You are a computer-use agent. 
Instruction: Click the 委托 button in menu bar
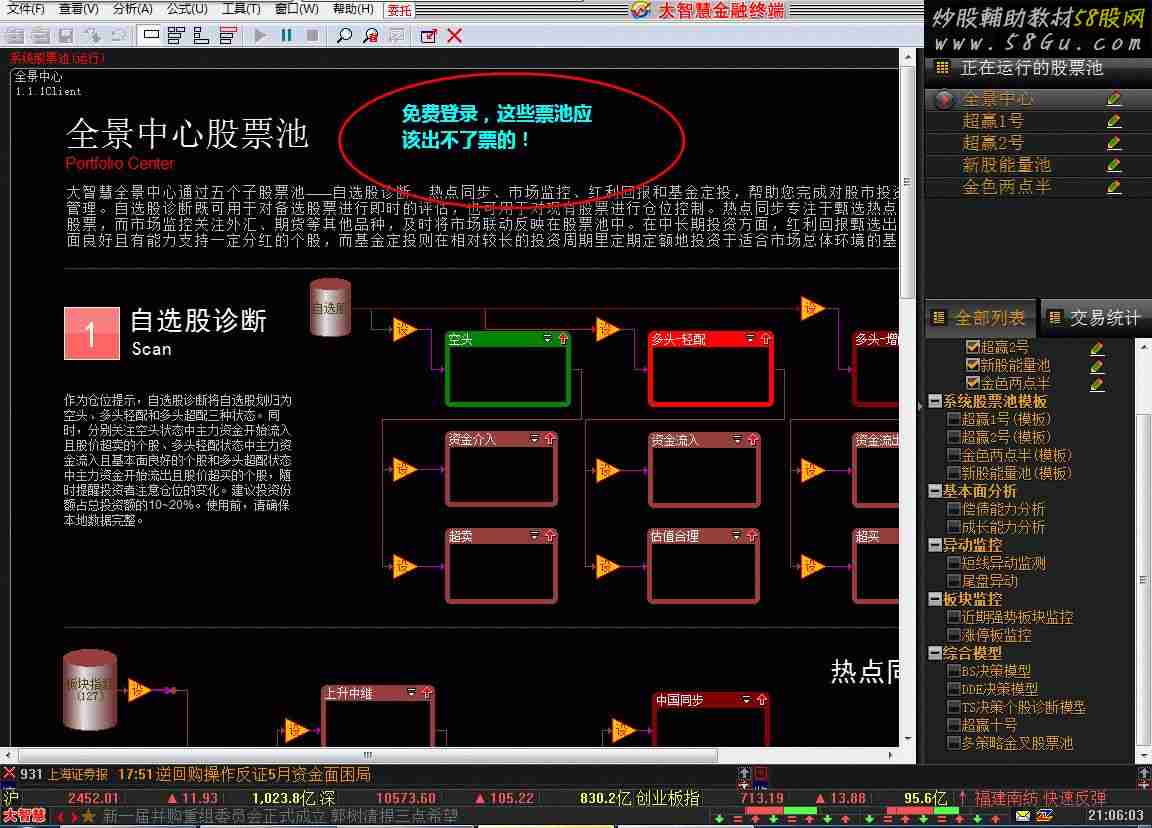click(x=399, y=10)
